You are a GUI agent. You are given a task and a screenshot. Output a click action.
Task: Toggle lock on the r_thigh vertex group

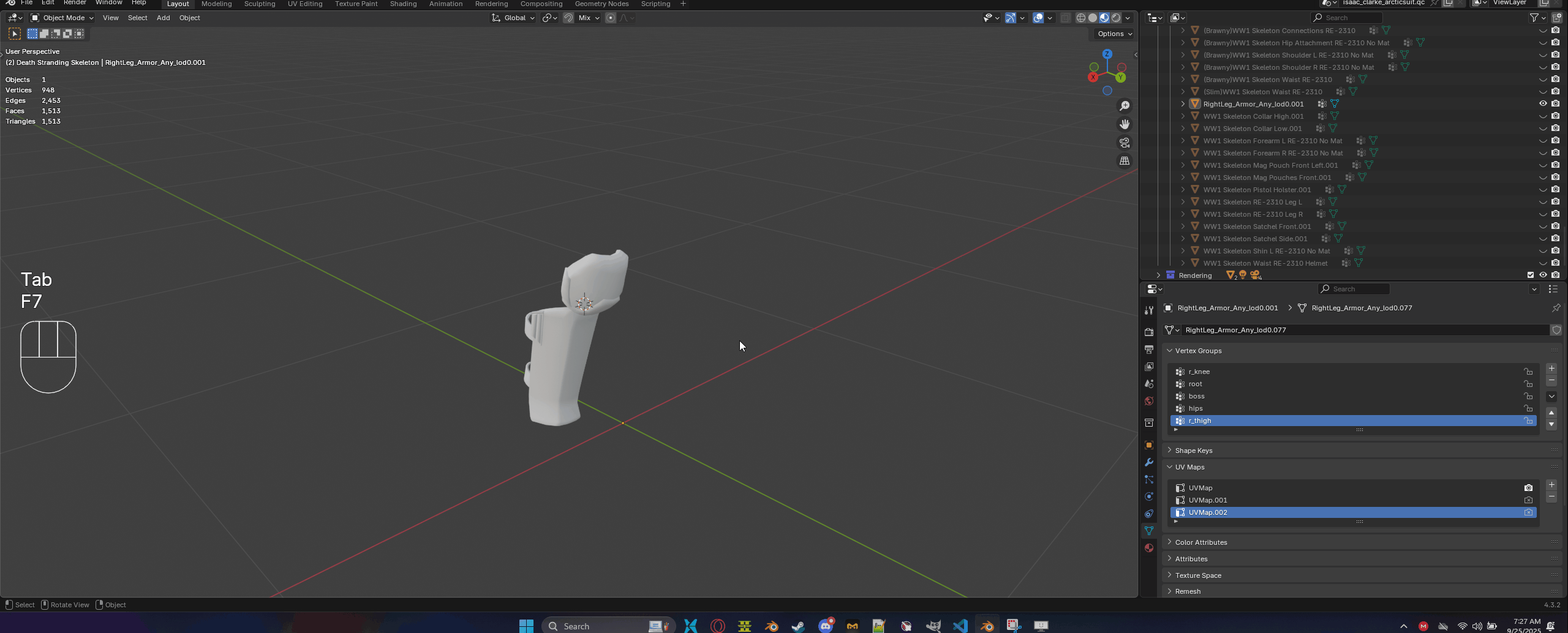(1528, 421)
